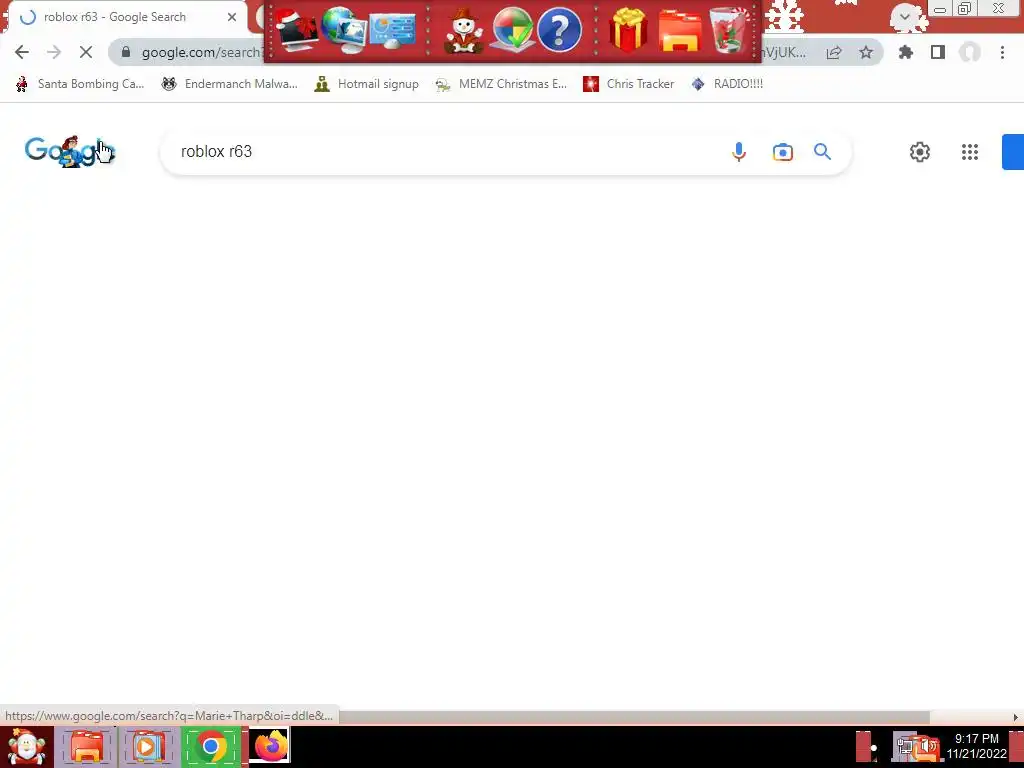Click the padlock site info icon

[x=126, y=52]
